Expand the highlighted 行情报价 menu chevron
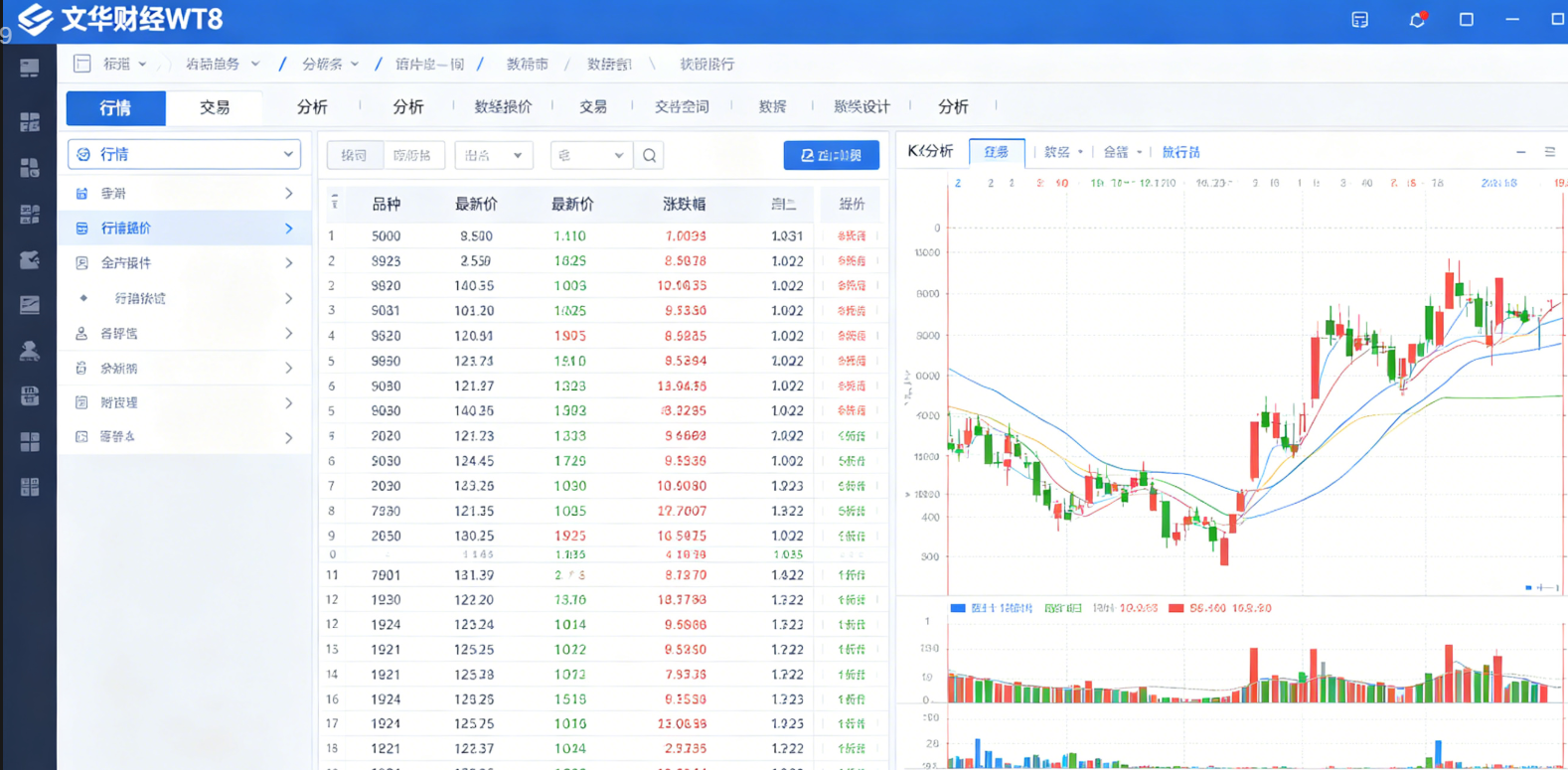 (x=289, y=229)
